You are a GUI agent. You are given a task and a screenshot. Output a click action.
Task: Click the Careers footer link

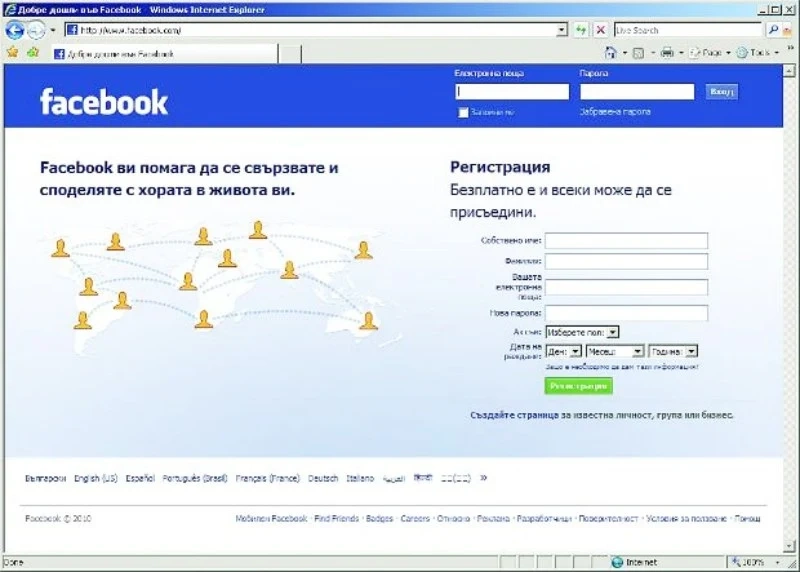pyautogui.click(x=415, y=518)
